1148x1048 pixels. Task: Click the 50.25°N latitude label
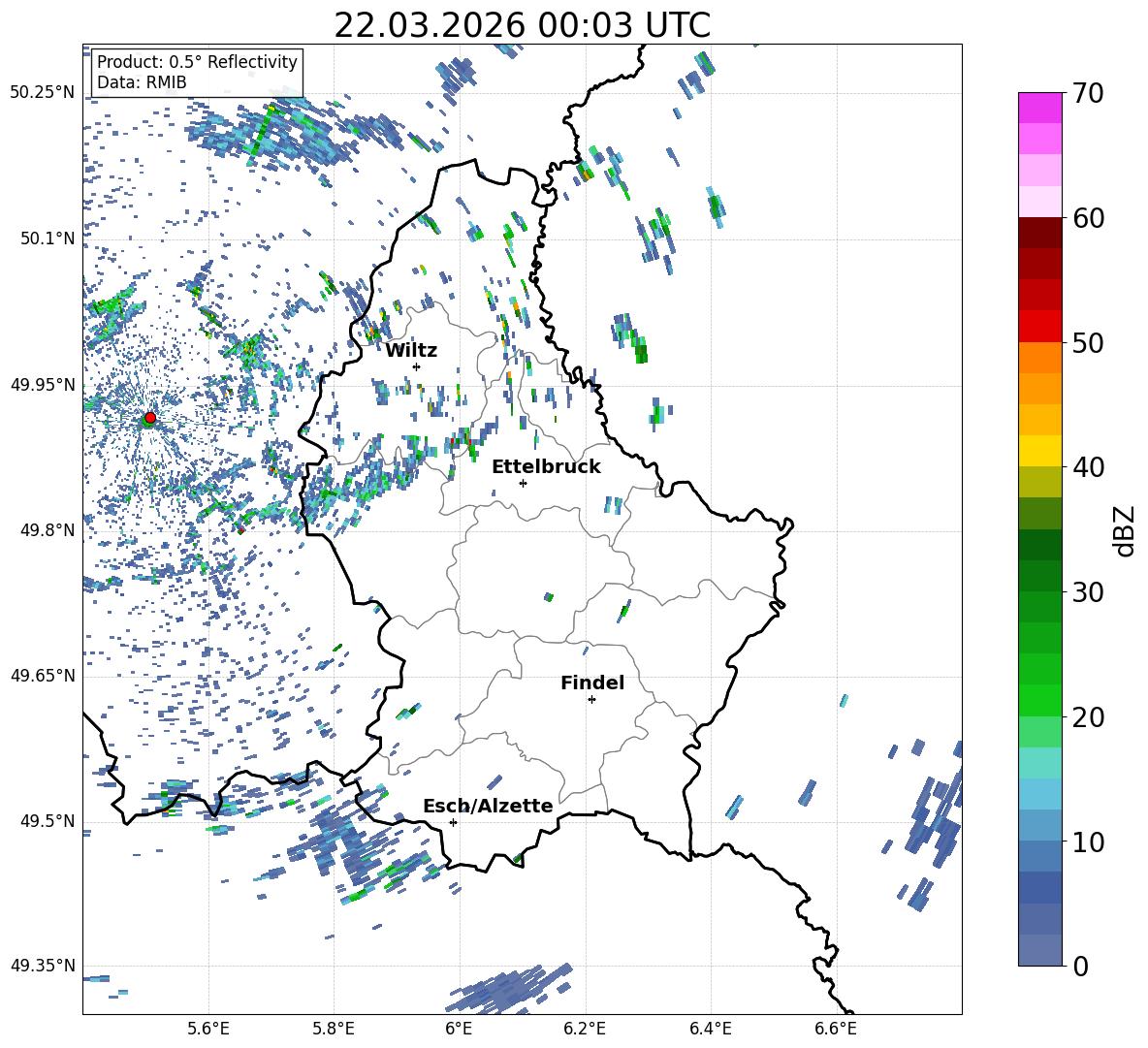(43, 93)
